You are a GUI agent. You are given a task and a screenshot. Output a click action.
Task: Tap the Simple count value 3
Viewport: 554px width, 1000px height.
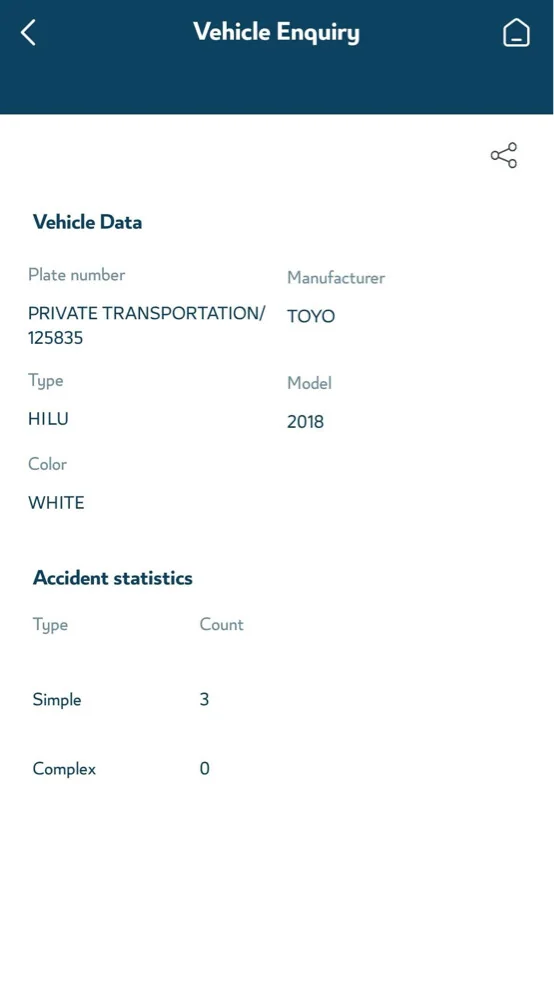tap(204, 700)
